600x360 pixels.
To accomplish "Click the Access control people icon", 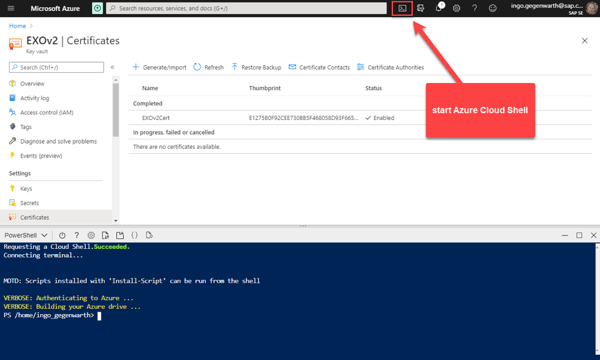I will [x=12, y=112].
